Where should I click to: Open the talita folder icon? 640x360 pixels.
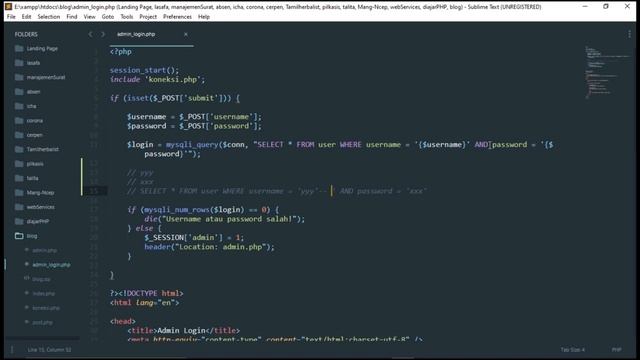(19, 178)
